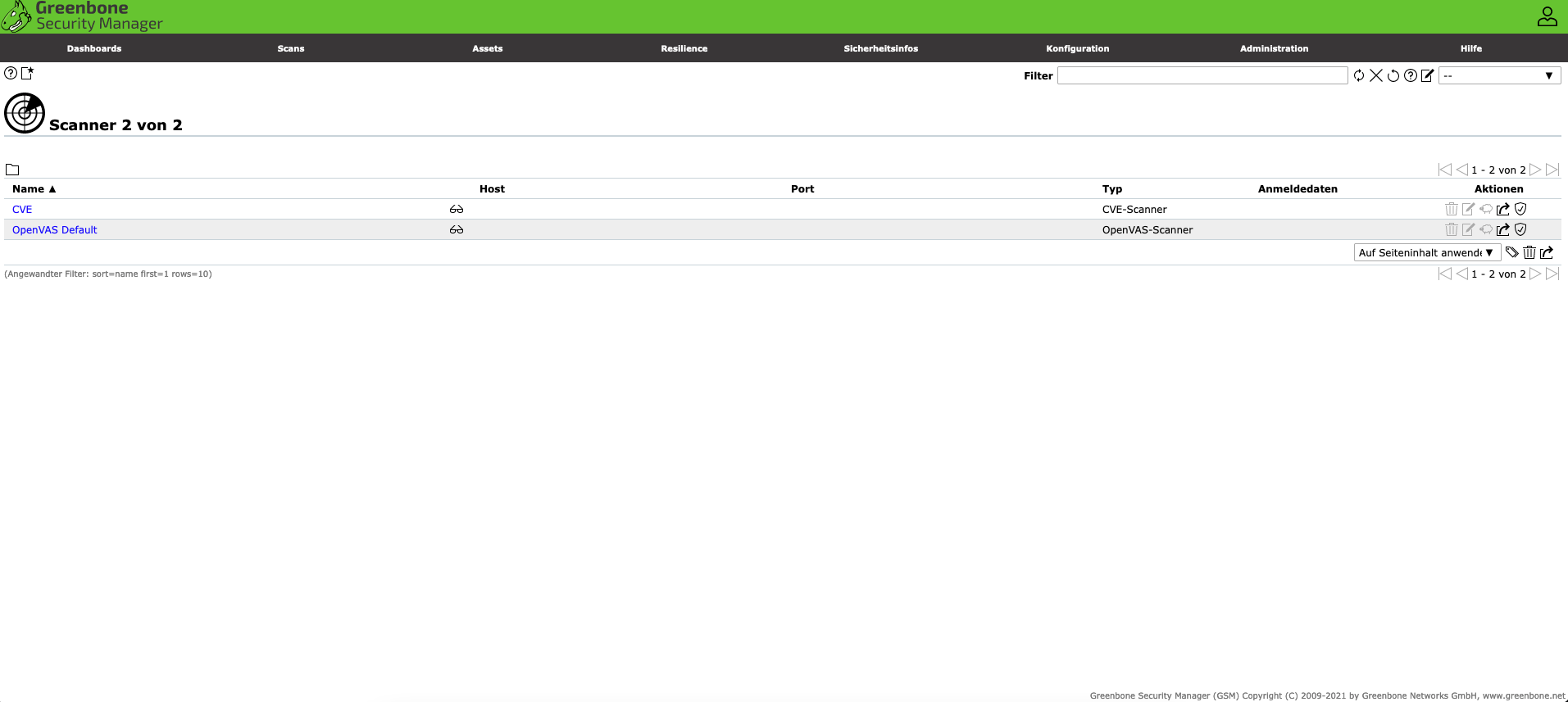Screen dimensions: 1568x702
Task: Expand 'Auf Seiteninhalt anwenden' dropdown
Action: (1426, 252)
